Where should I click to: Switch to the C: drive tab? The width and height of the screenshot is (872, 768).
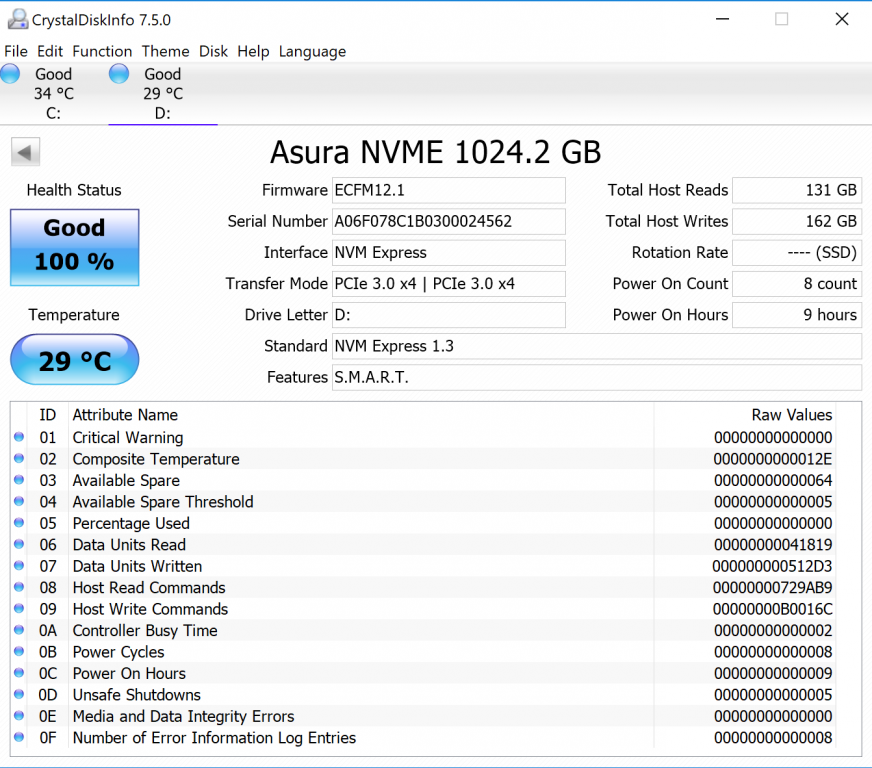(53, 93)
